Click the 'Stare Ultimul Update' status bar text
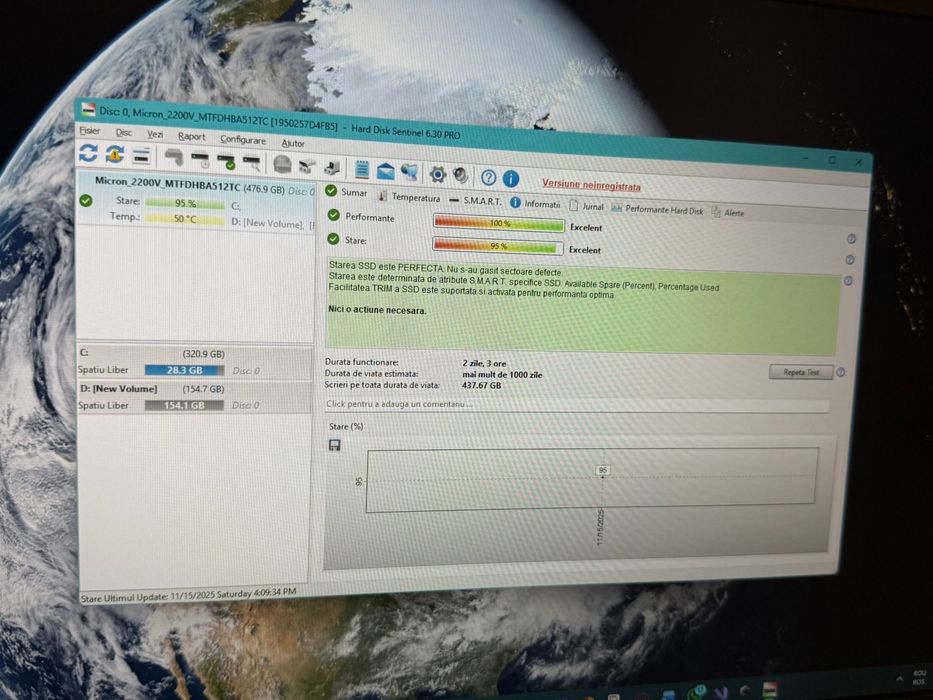This screenshot has width=933, height=700. tap(188, 595)
